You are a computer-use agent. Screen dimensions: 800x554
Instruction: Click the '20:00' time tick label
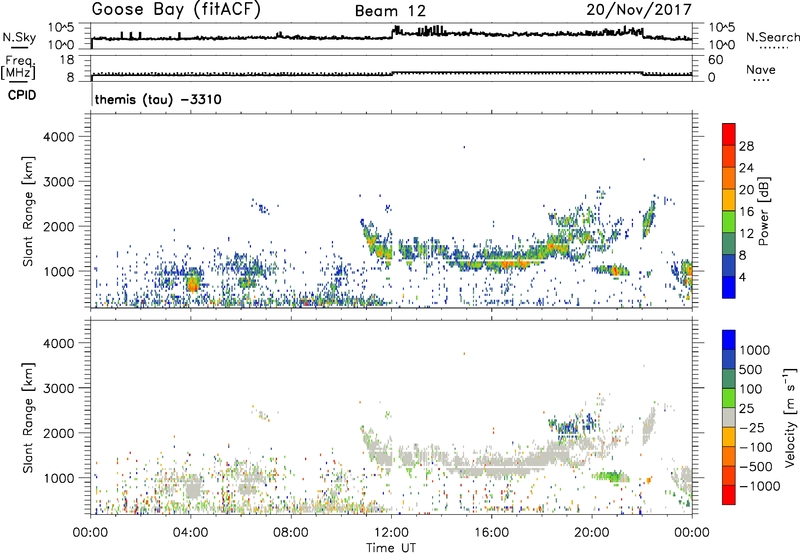point(591,533)
